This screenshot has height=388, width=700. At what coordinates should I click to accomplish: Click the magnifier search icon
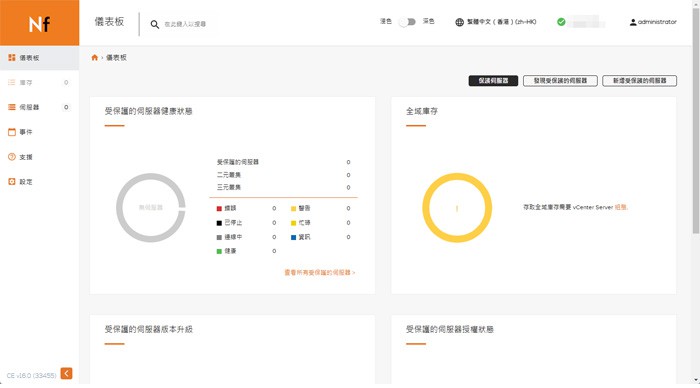(x=154, y=24)
